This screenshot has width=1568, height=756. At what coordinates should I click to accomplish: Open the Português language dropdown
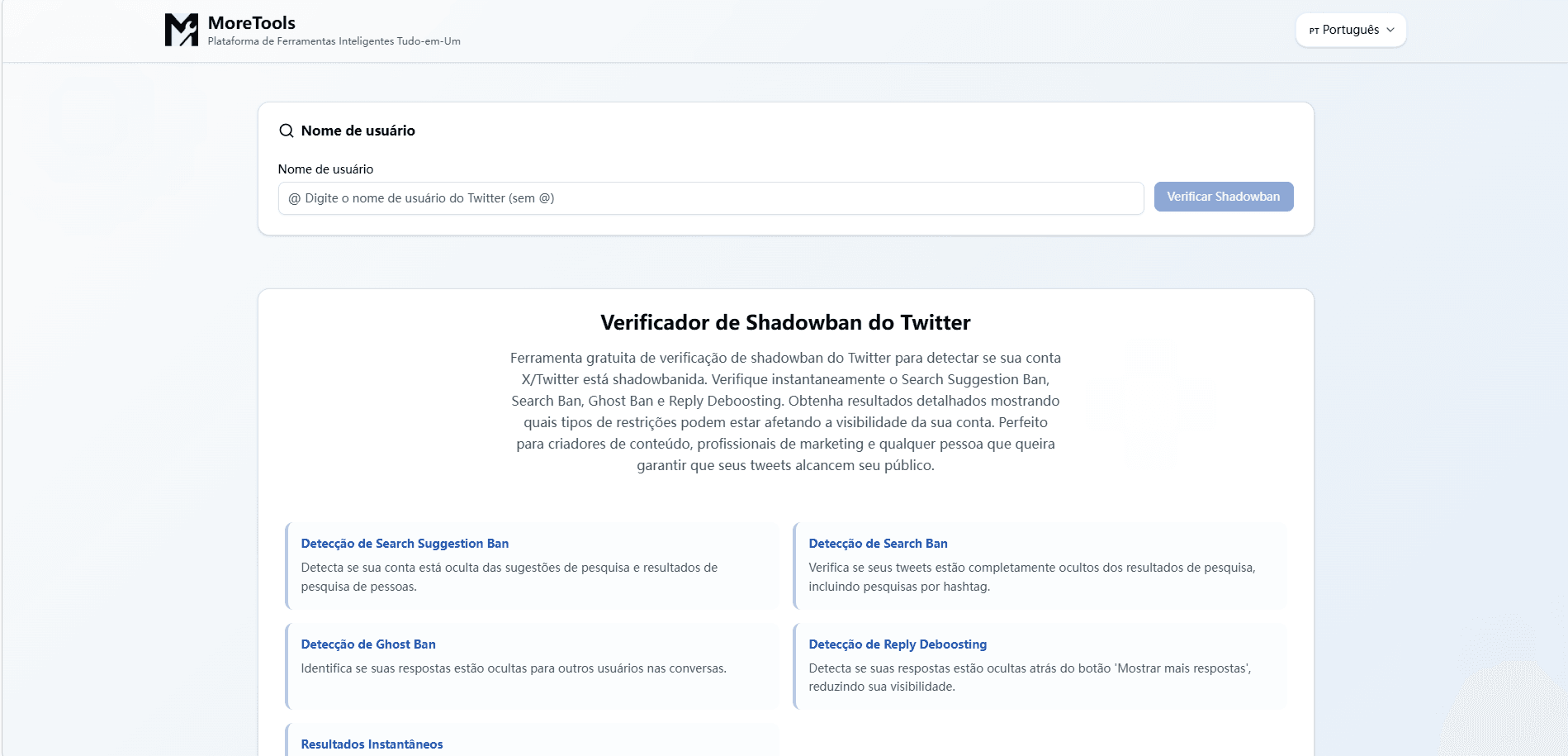(x=1350, y=30)
